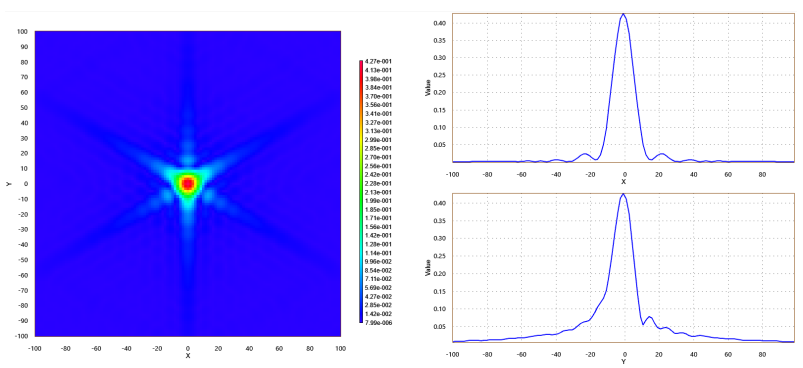Screen dimensions: 803x368
Task: Click the 50 tick on the heatmap Y axis
Action: tap(24, 107)
